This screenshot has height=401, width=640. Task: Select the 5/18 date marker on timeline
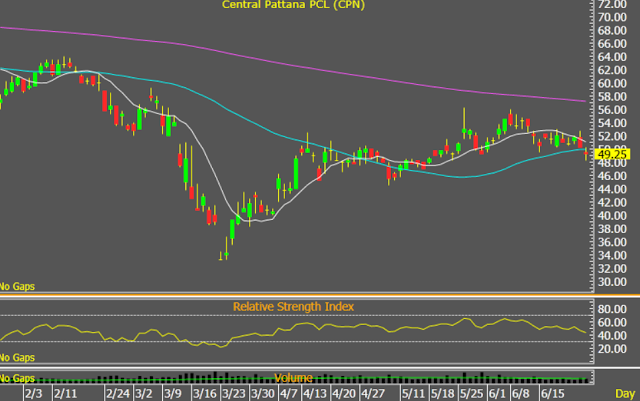tap(442, 394)
